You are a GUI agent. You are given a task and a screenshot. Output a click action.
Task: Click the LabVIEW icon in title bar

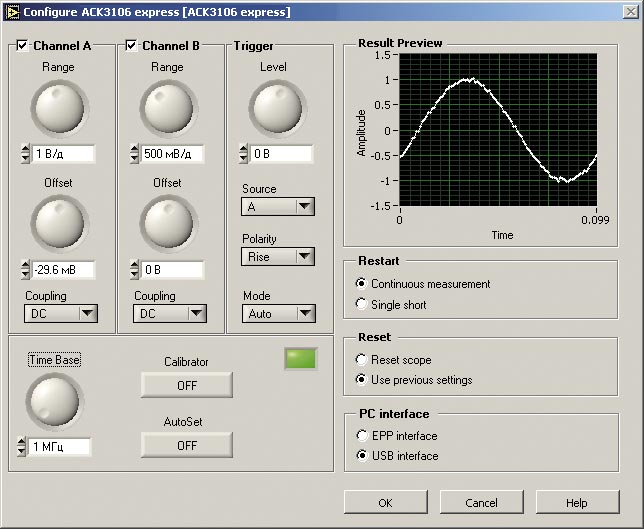click(x=12, y=11)
